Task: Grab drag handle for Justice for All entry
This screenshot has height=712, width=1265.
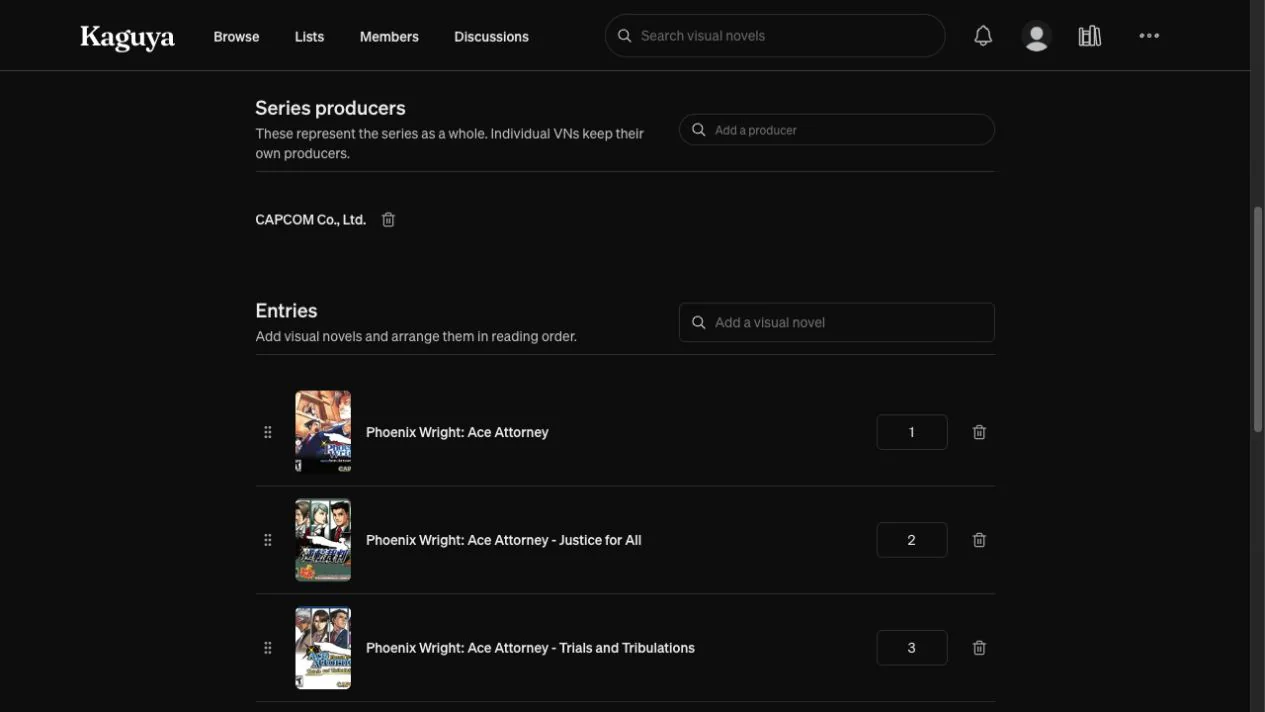Action: [x=268, y=540]
